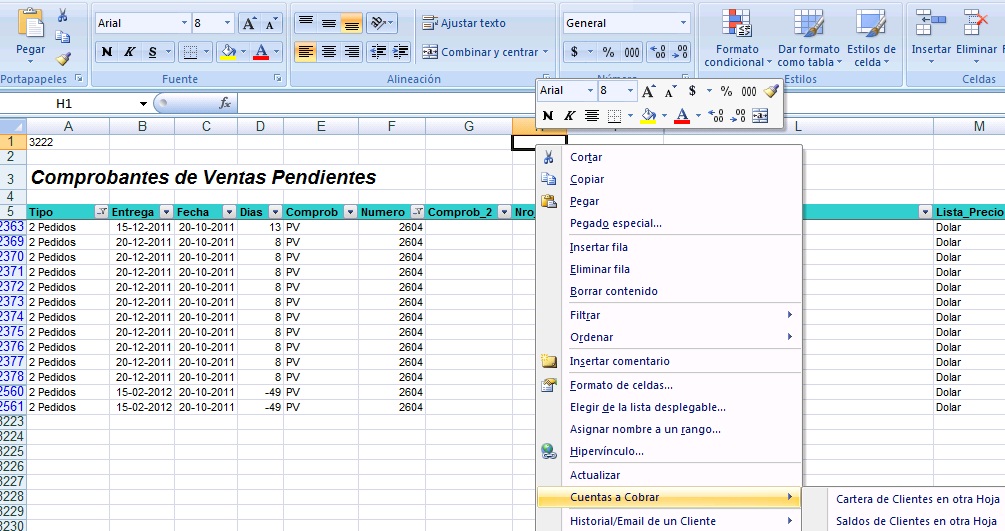The image size is (1005, 531).
Task: Open filter dropdown on Entrega column header
Action: point(166,212)
